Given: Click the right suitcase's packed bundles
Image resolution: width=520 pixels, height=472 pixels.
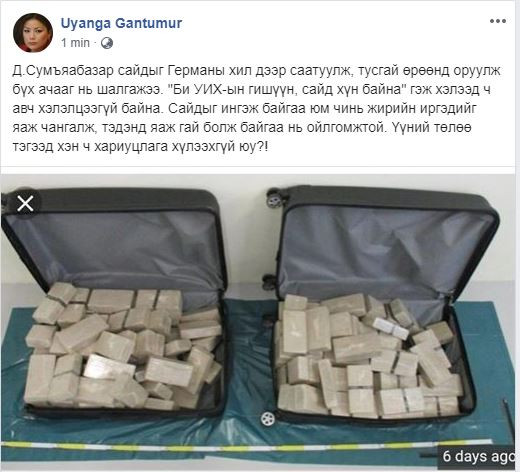Looking at the screenshot, I should [368, 355].
